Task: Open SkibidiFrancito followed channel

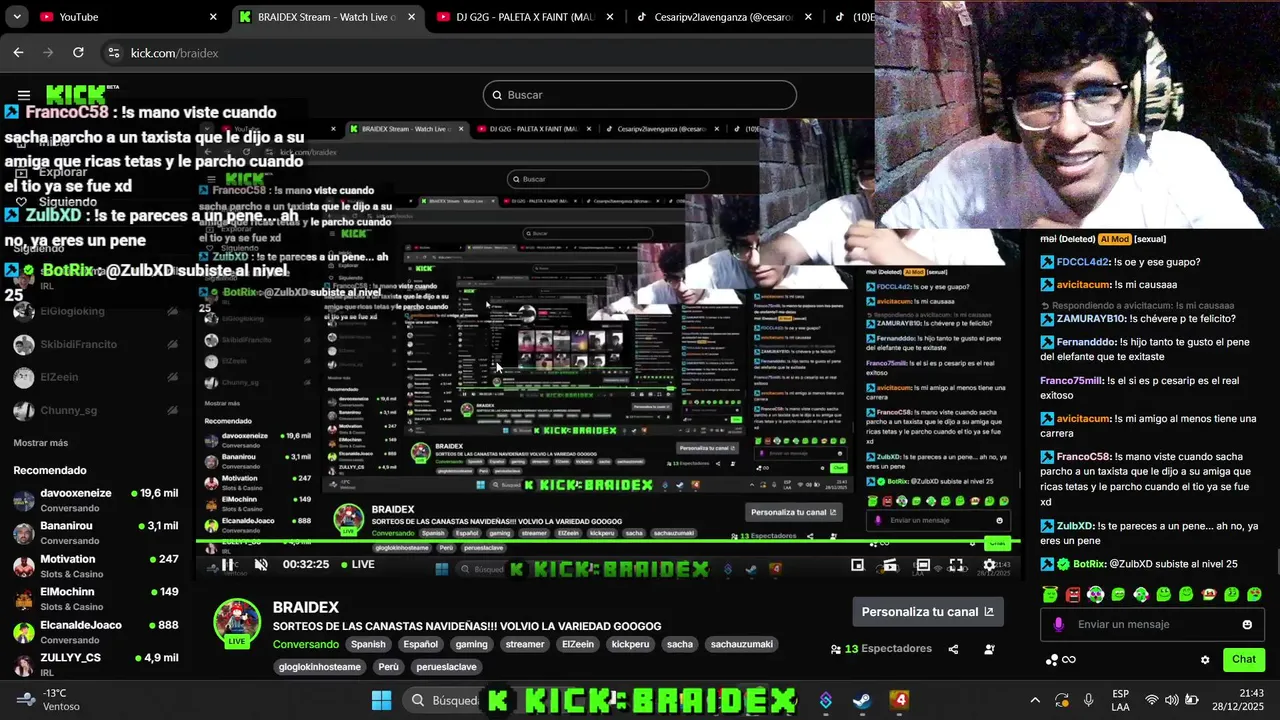Action: [x=95, y=344]
